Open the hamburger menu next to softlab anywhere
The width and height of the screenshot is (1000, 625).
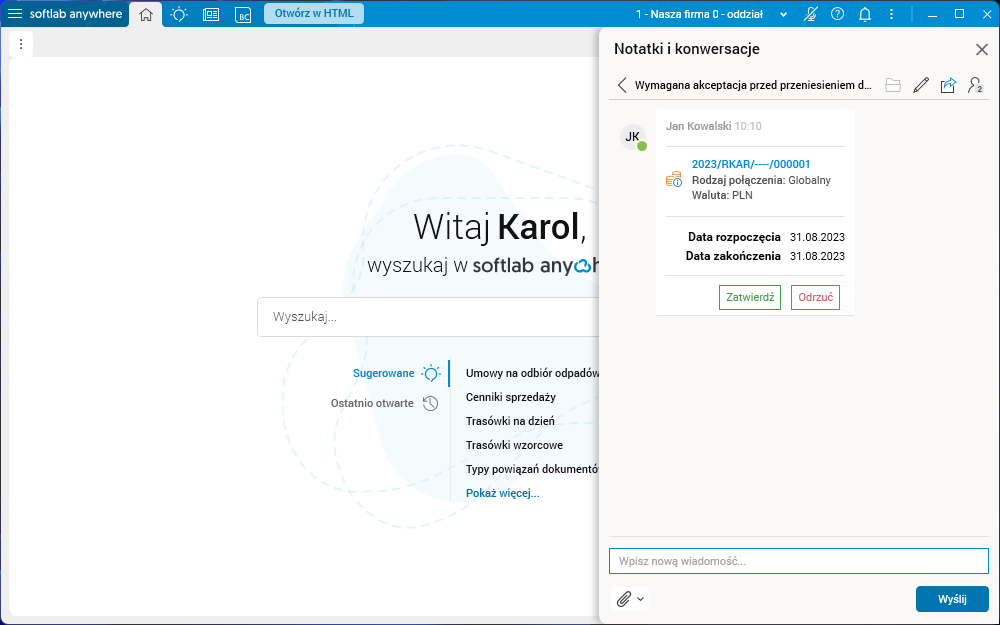tap(14, 14)
